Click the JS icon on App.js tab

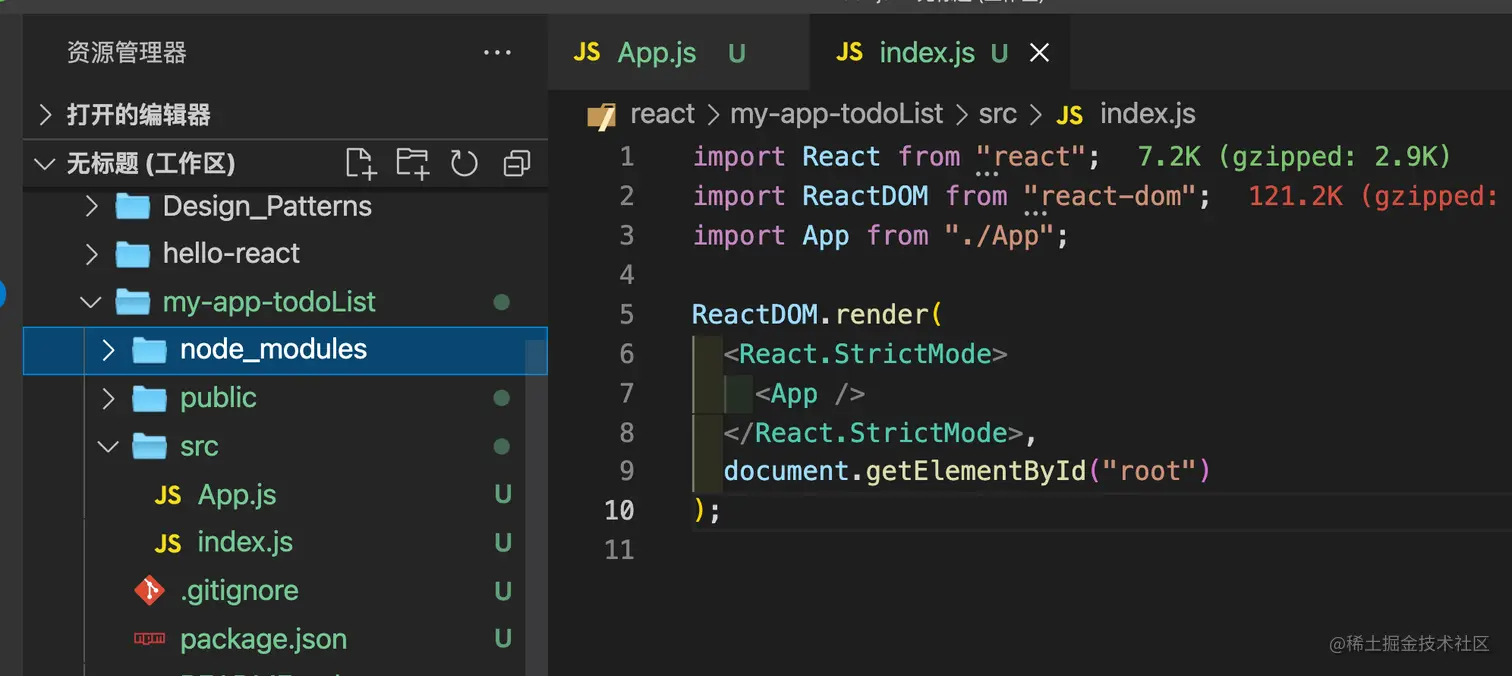[587, 53]
